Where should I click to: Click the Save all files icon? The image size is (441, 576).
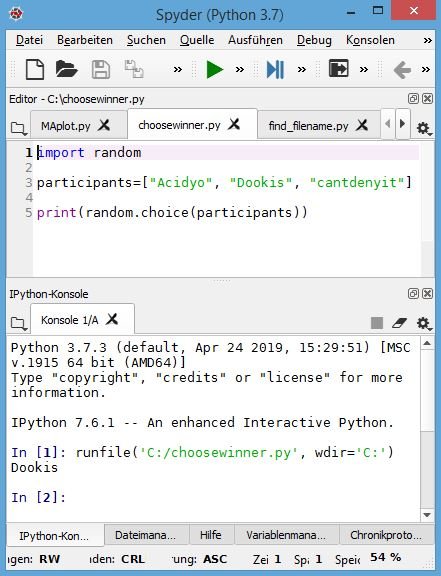coord(134,69)
